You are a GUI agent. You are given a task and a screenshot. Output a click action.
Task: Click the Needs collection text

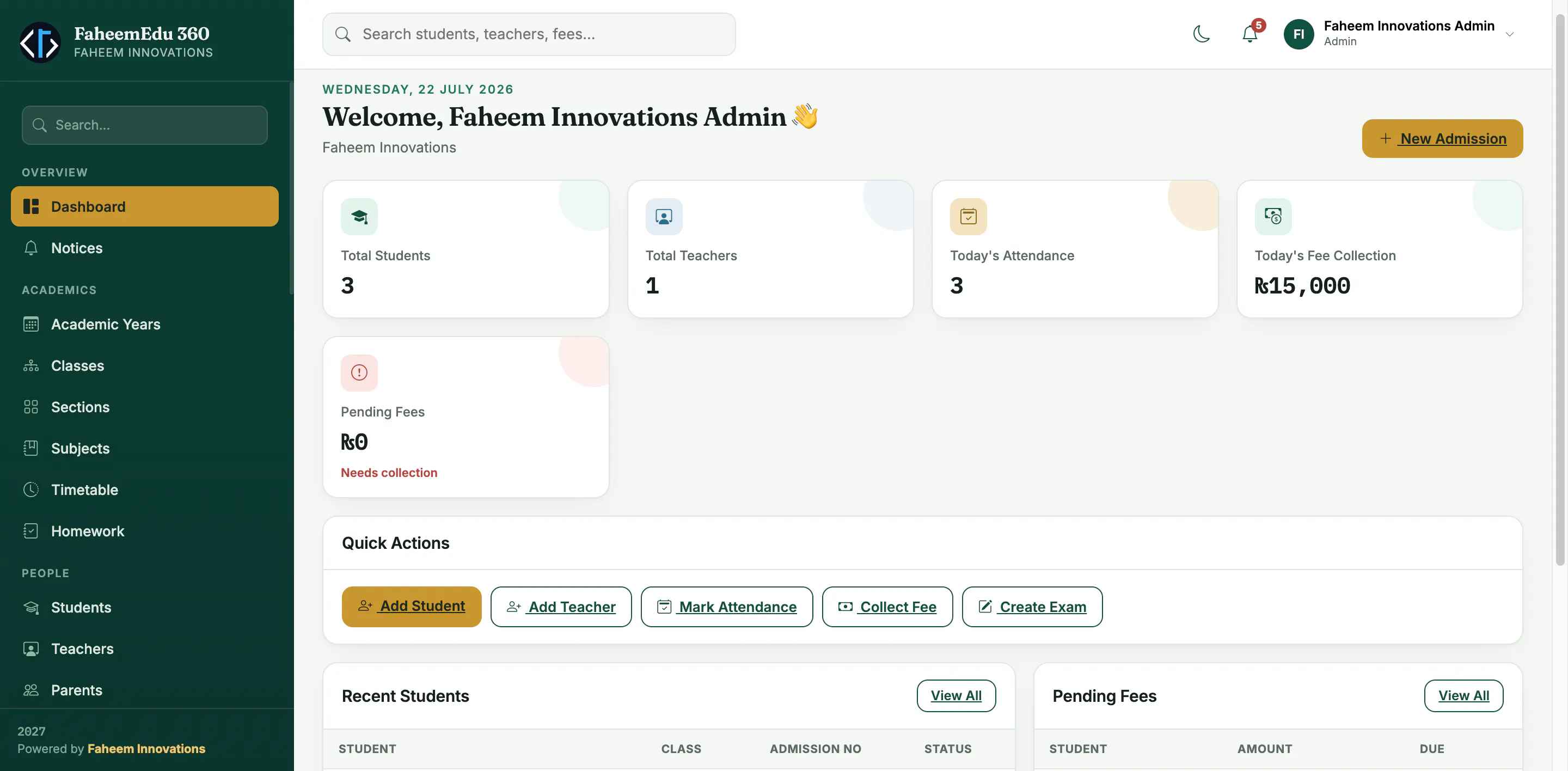pyautogui.click(x=389, y=473)
